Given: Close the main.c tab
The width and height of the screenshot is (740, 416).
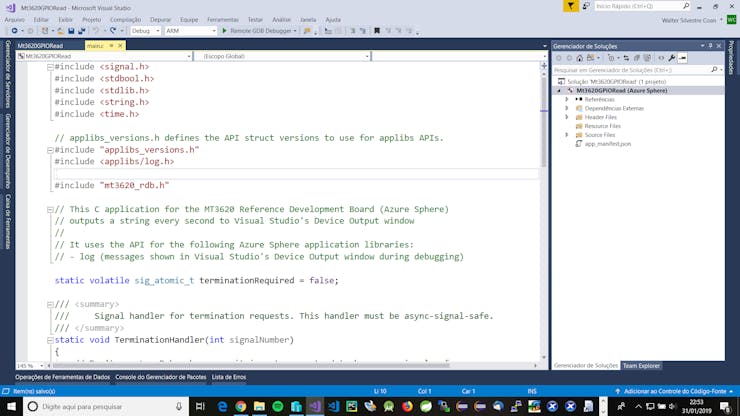Looking at the screenshot, I should tap(120, 46).
